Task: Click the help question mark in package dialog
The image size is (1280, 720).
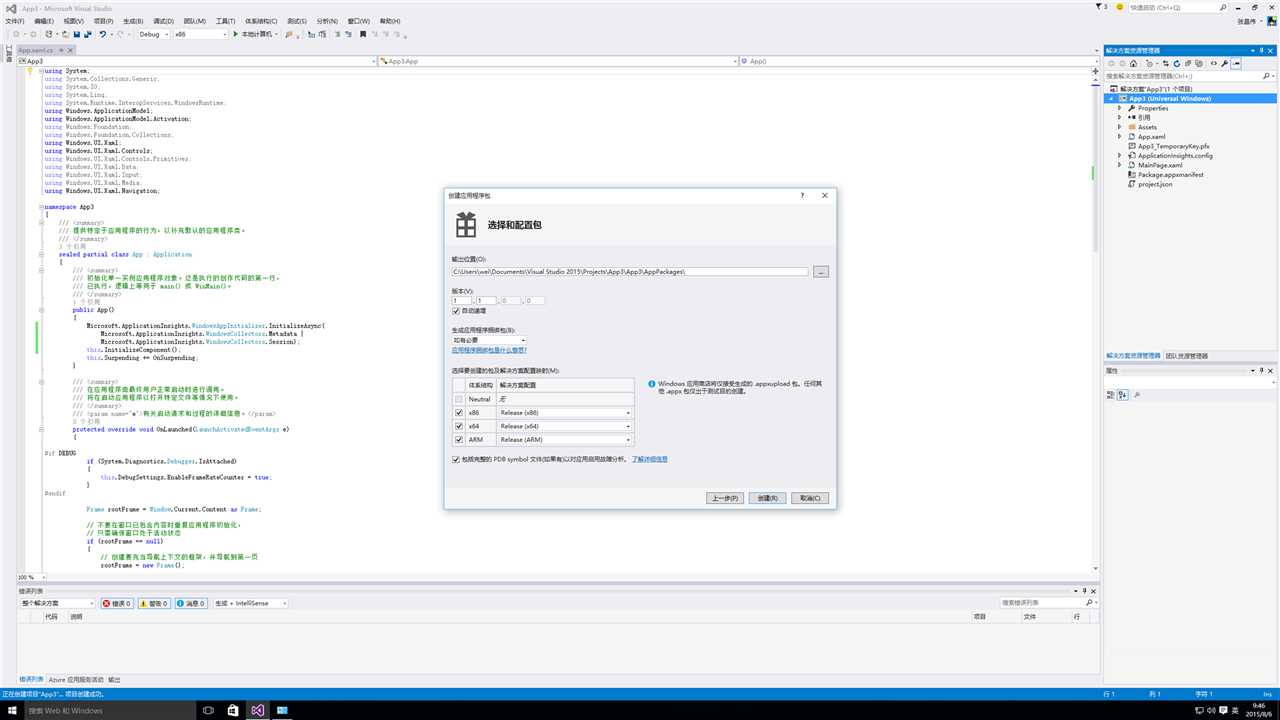Action: (802, 196)
